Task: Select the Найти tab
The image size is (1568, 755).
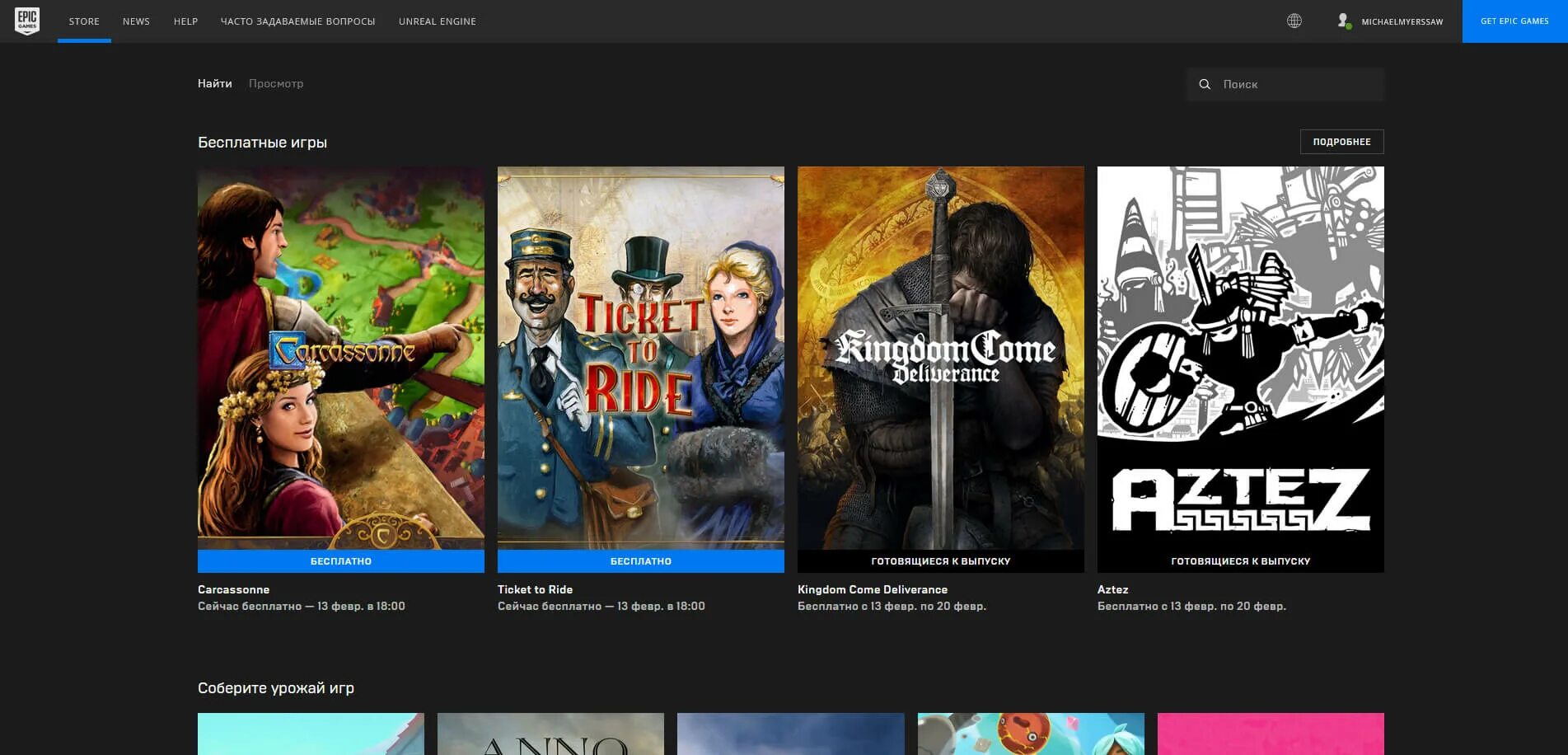Action: pos(215,83)
